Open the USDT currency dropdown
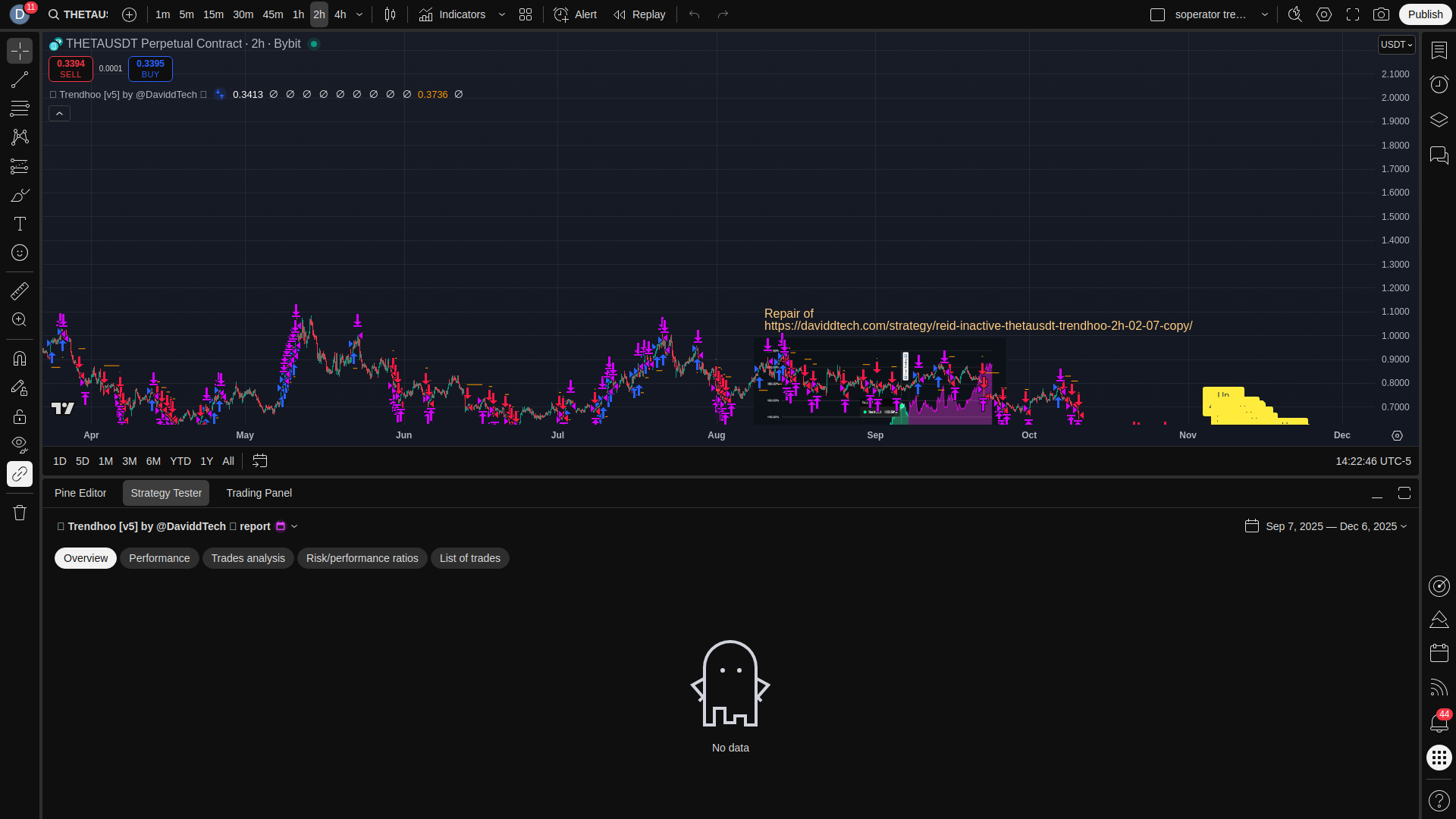This screenshot has width=1456, height=819. [1396, 45]
